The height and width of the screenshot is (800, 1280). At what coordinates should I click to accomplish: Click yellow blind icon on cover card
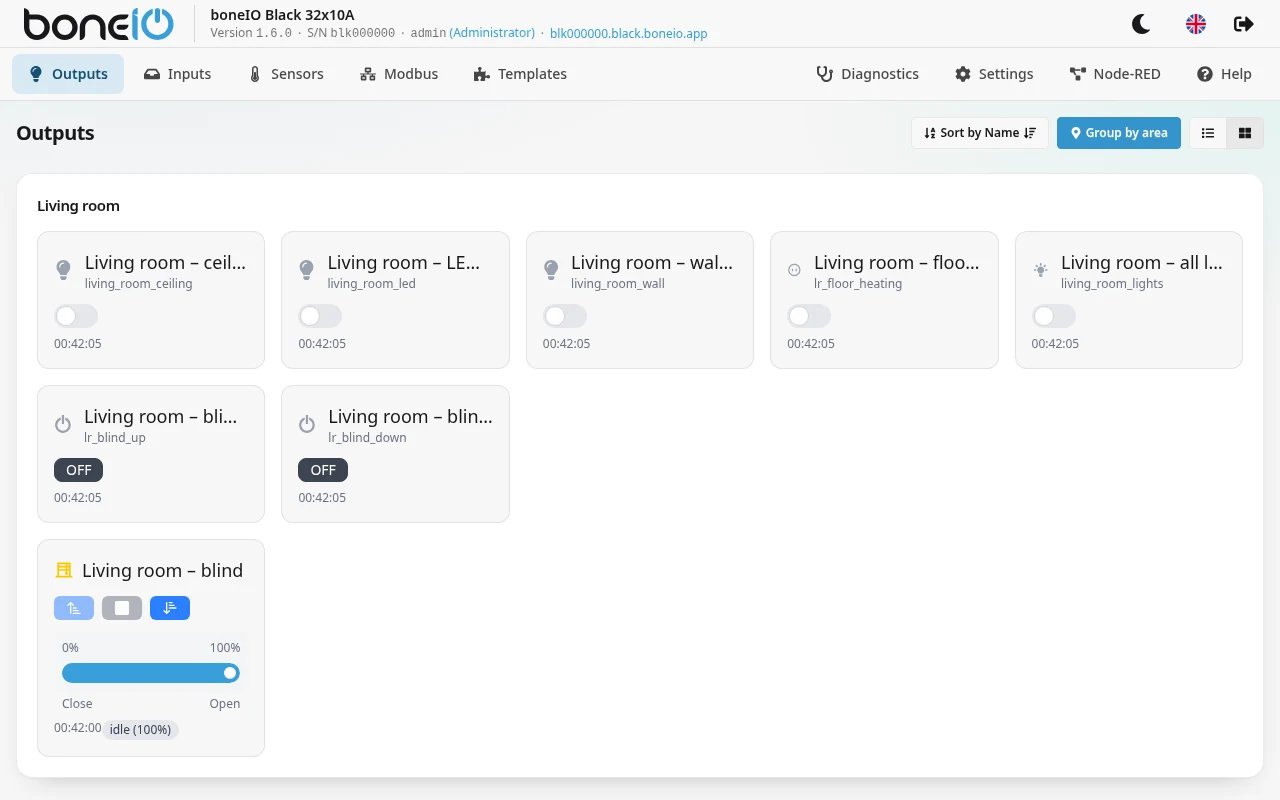click(64, 570)
